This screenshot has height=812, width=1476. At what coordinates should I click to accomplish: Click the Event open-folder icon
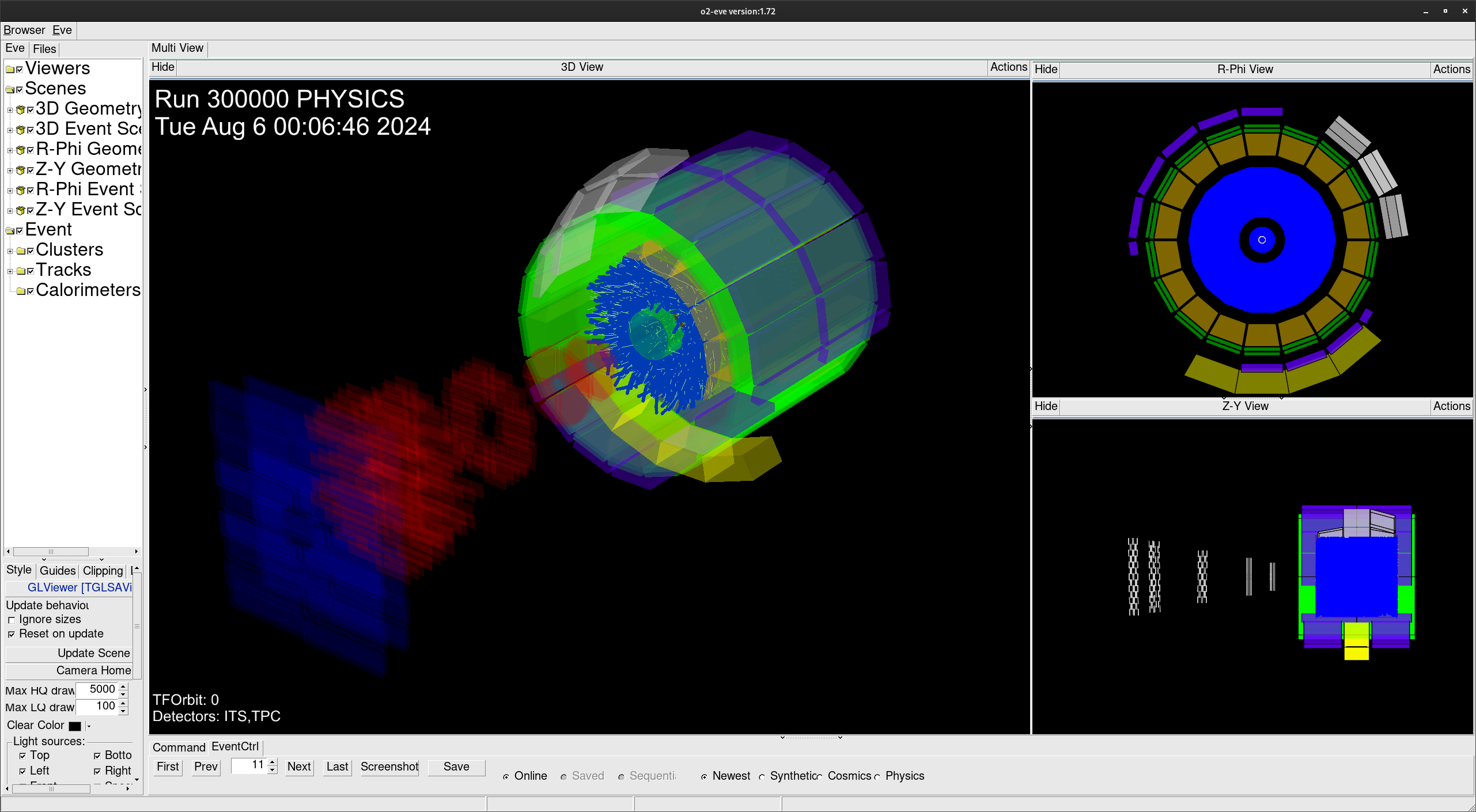point(10,231)
